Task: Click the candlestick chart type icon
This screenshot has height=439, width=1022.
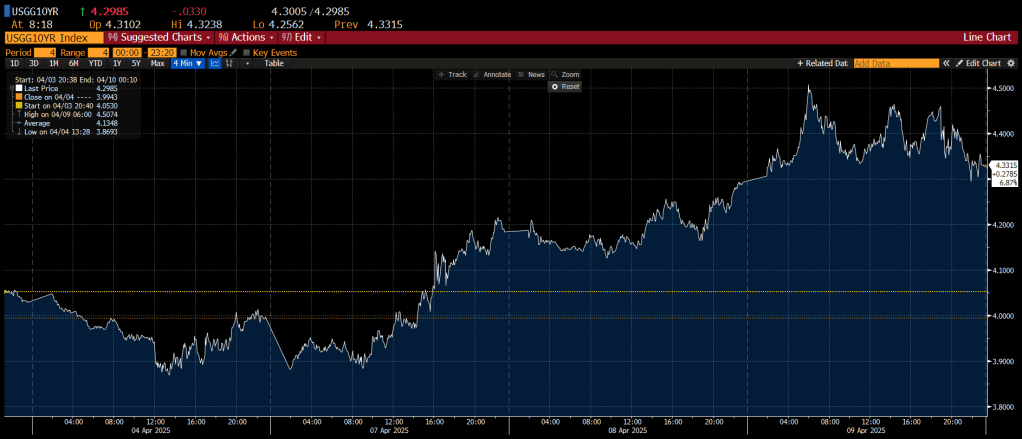Action: (x=231, y=63)
